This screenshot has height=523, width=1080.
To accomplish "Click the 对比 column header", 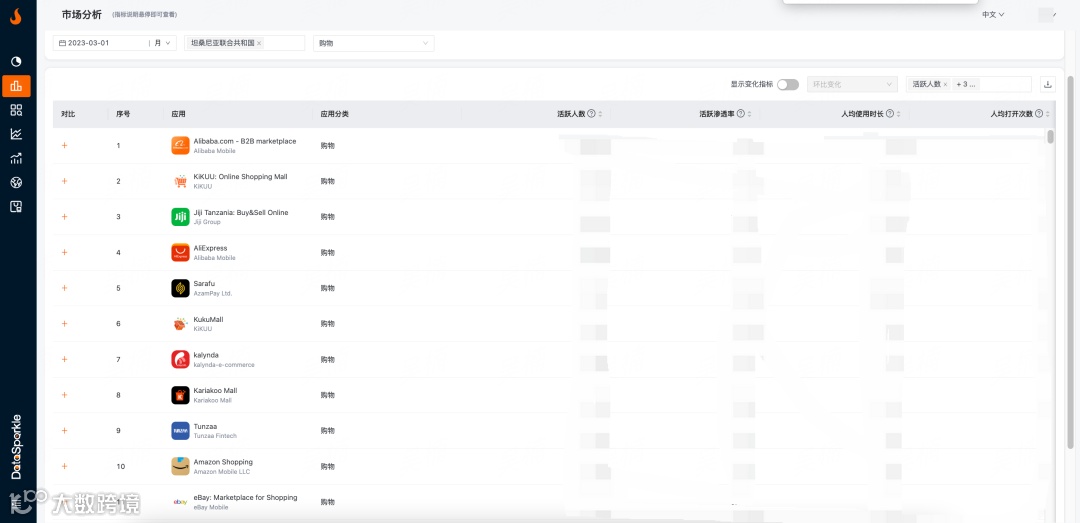I will tap(68, 114).
